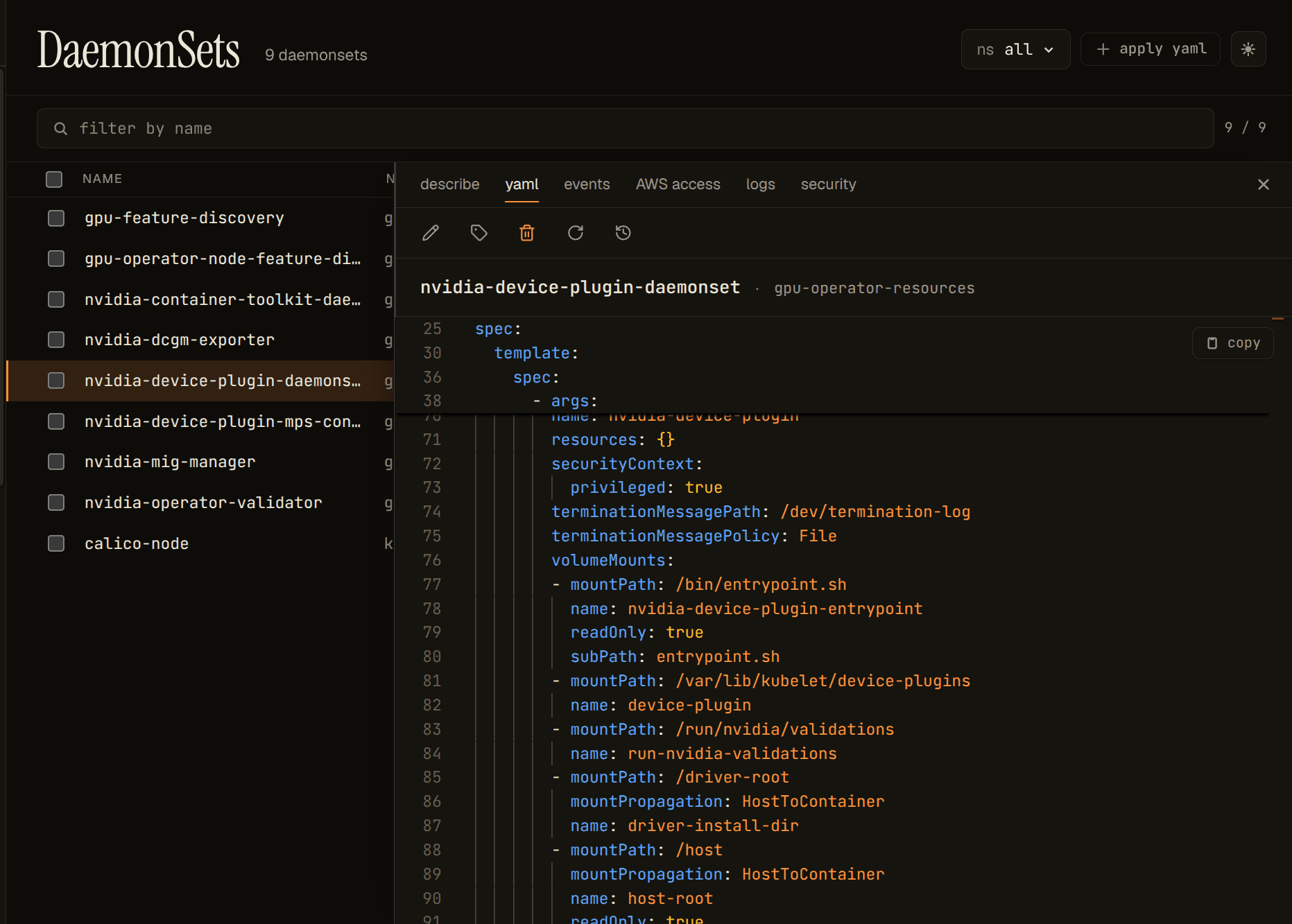
Task: Click the NAME column header
Action: (x=102, y=179)
